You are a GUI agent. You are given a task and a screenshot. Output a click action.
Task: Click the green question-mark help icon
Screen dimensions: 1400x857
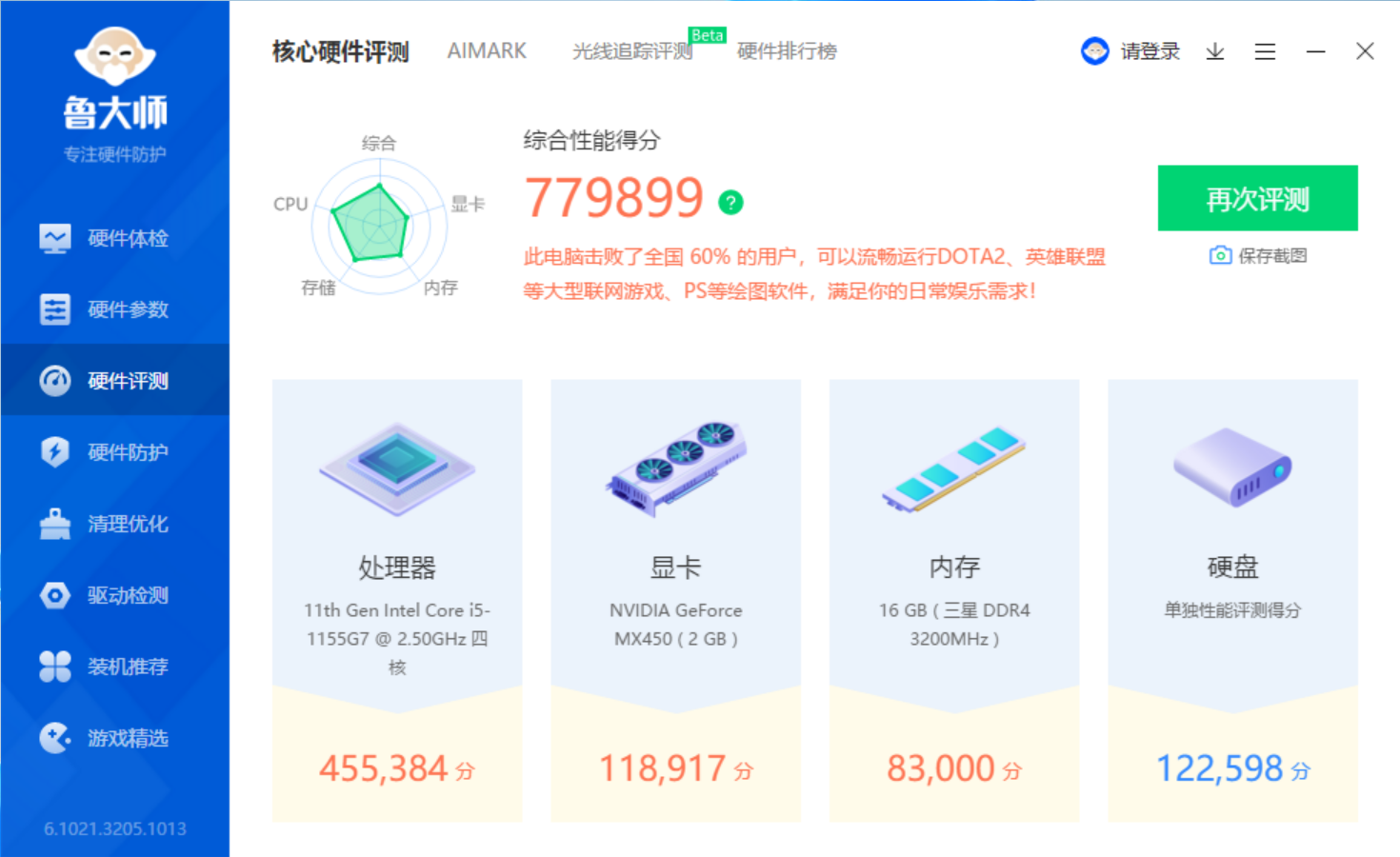(x=730, y=202)
